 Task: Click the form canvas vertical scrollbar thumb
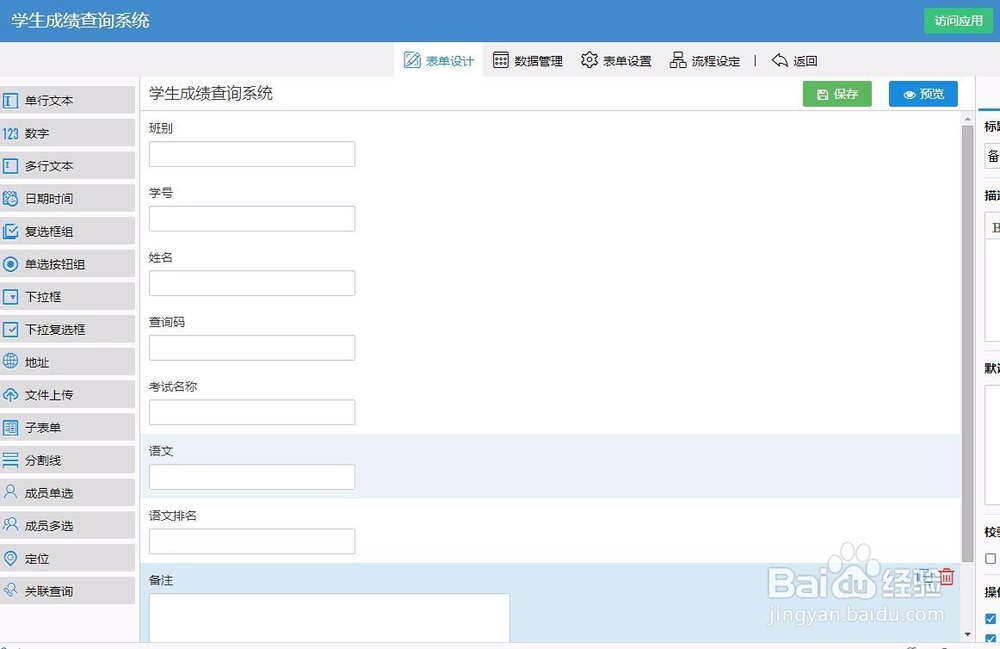click(x=967, y=344)
